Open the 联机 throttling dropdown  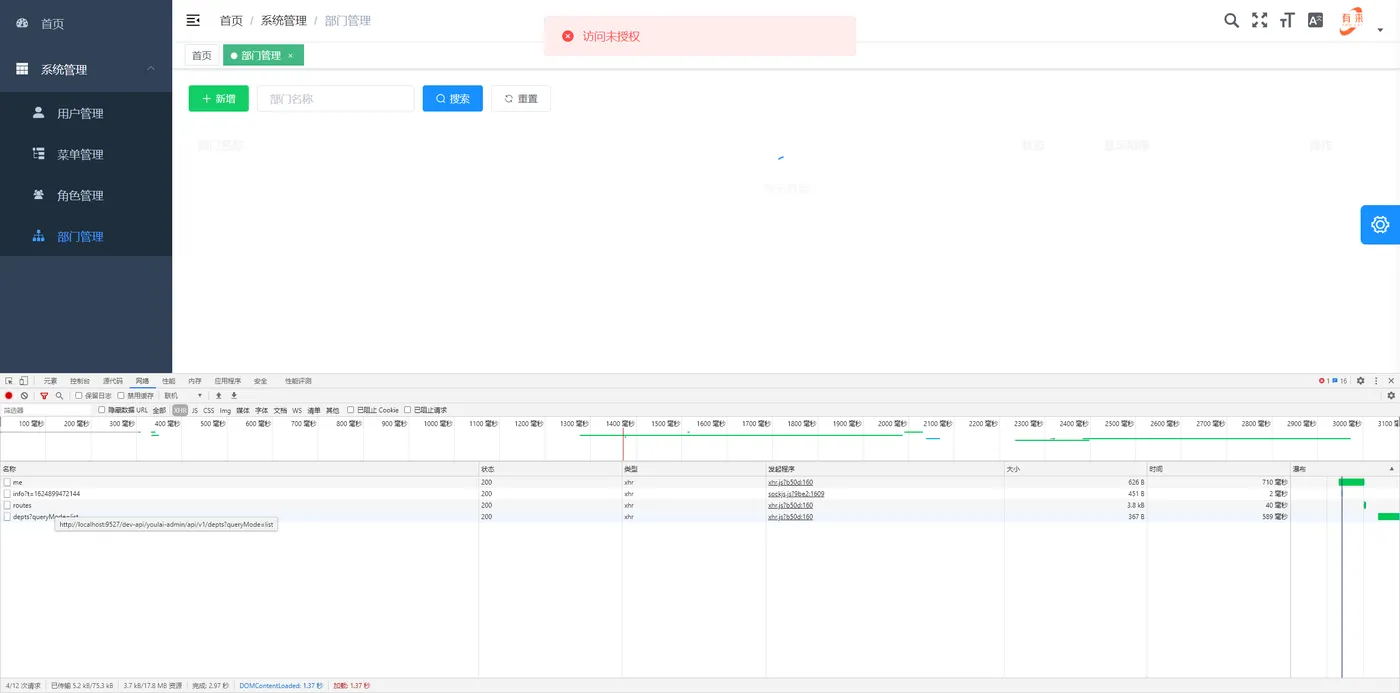[183, 395]
